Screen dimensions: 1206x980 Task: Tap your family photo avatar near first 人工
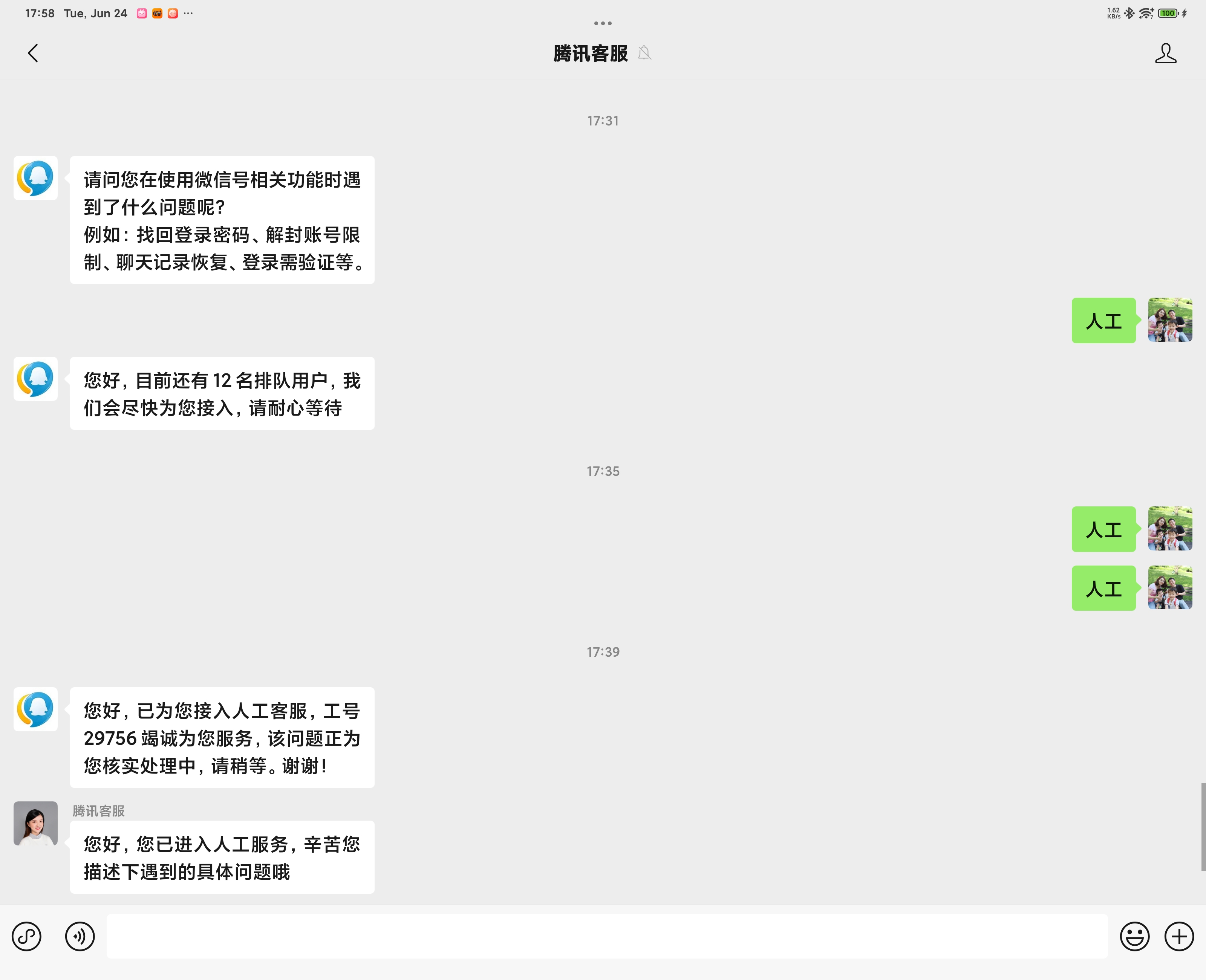[x=1170, y=320]
